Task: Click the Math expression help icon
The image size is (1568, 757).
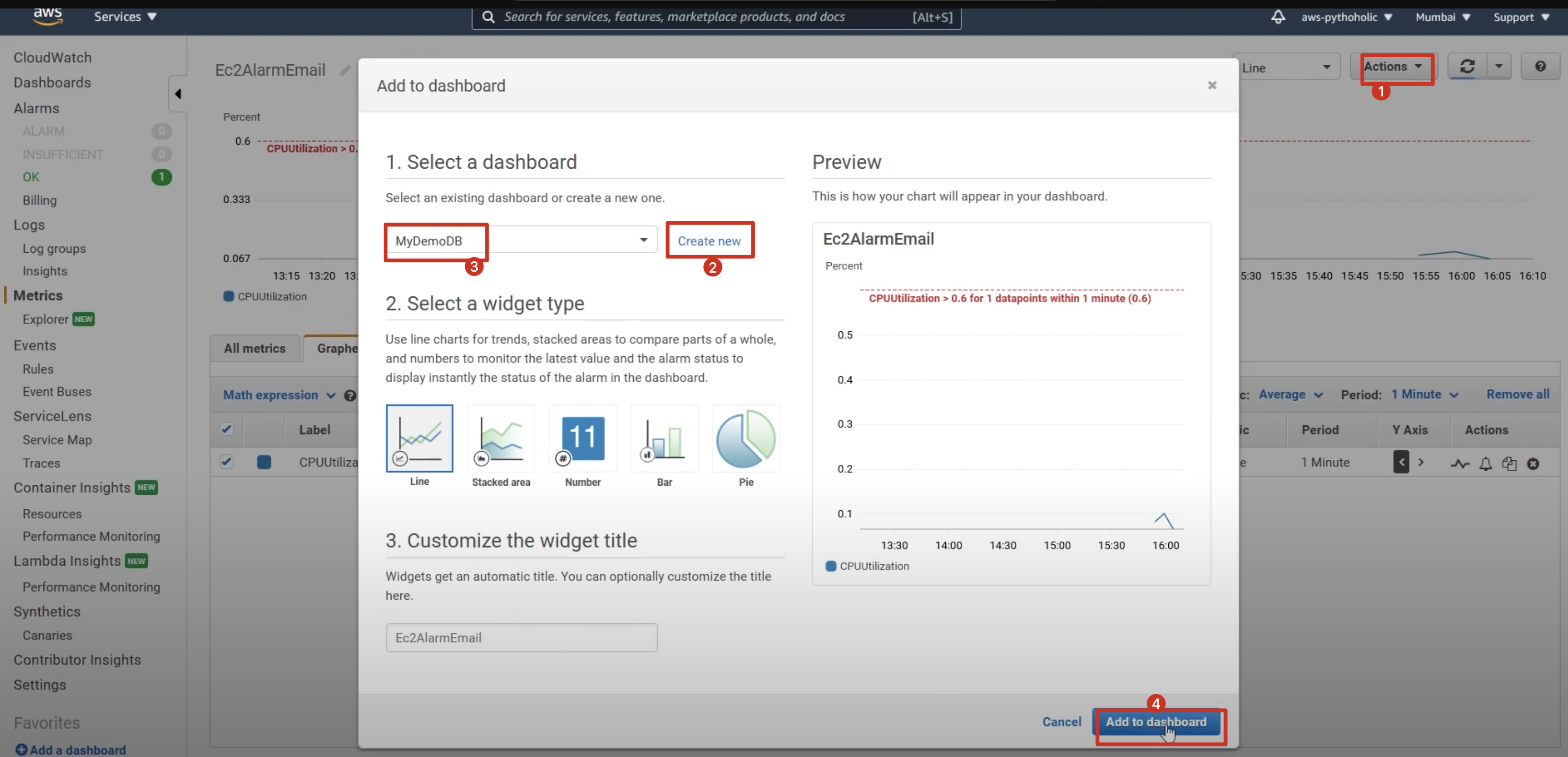Action: tap(349, 396)
